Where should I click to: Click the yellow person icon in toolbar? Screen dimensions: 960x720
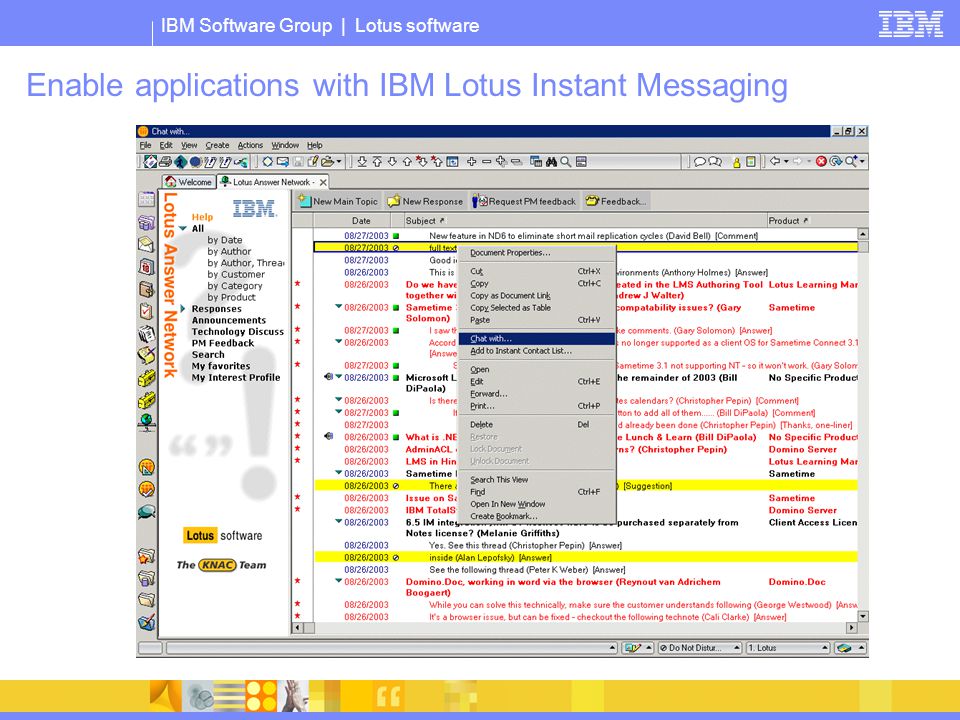tap(737, 162)
